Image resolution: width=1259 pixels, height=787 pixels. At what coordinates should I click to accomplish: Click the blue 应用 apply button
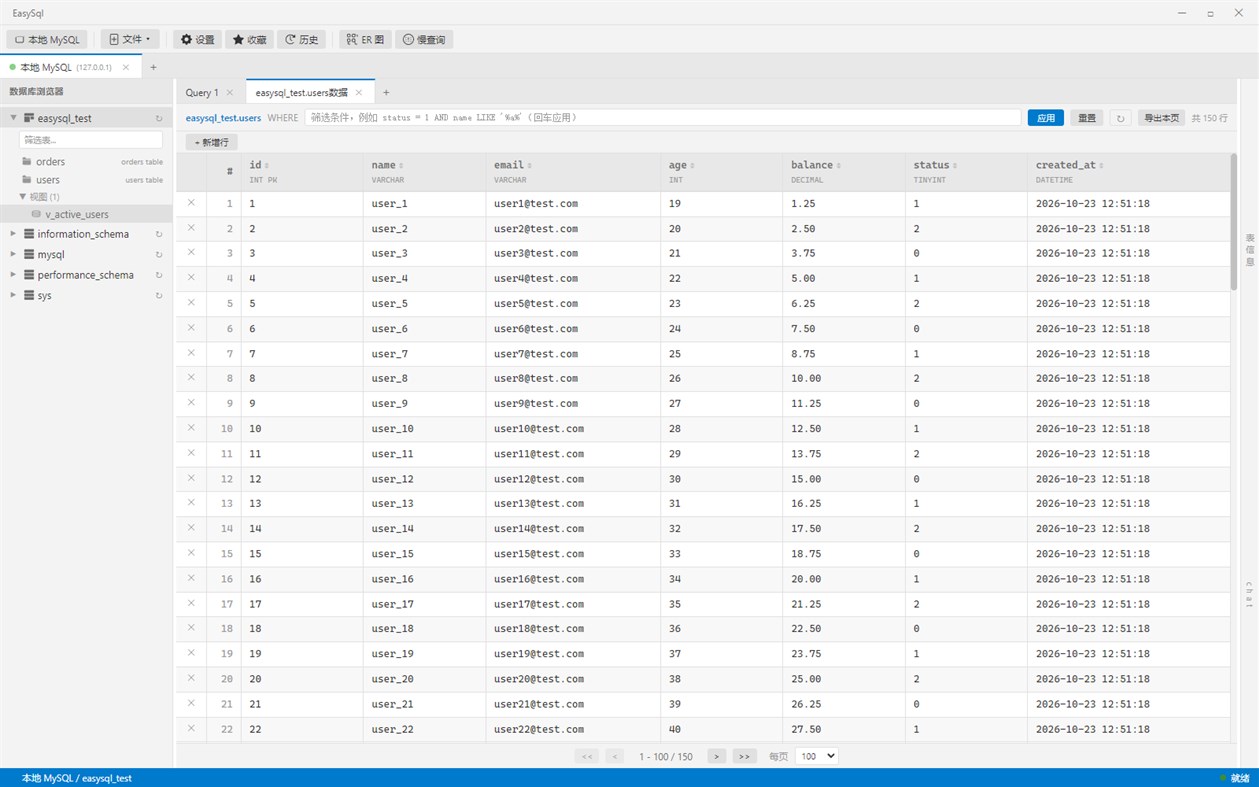[x=1046, y=118]
